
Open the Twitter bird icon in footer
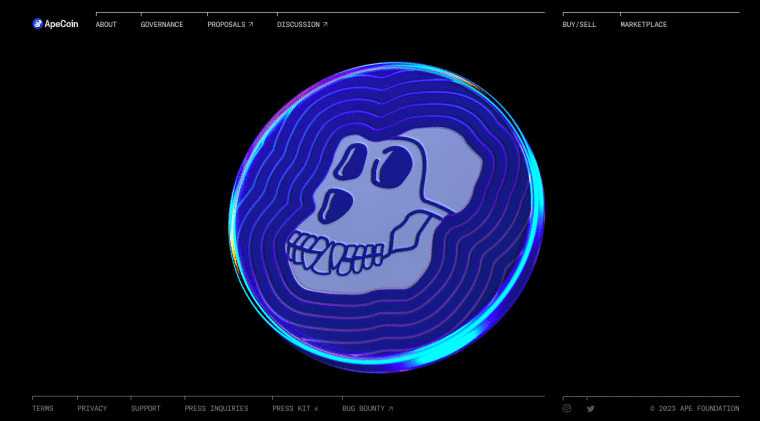point(590,409)
